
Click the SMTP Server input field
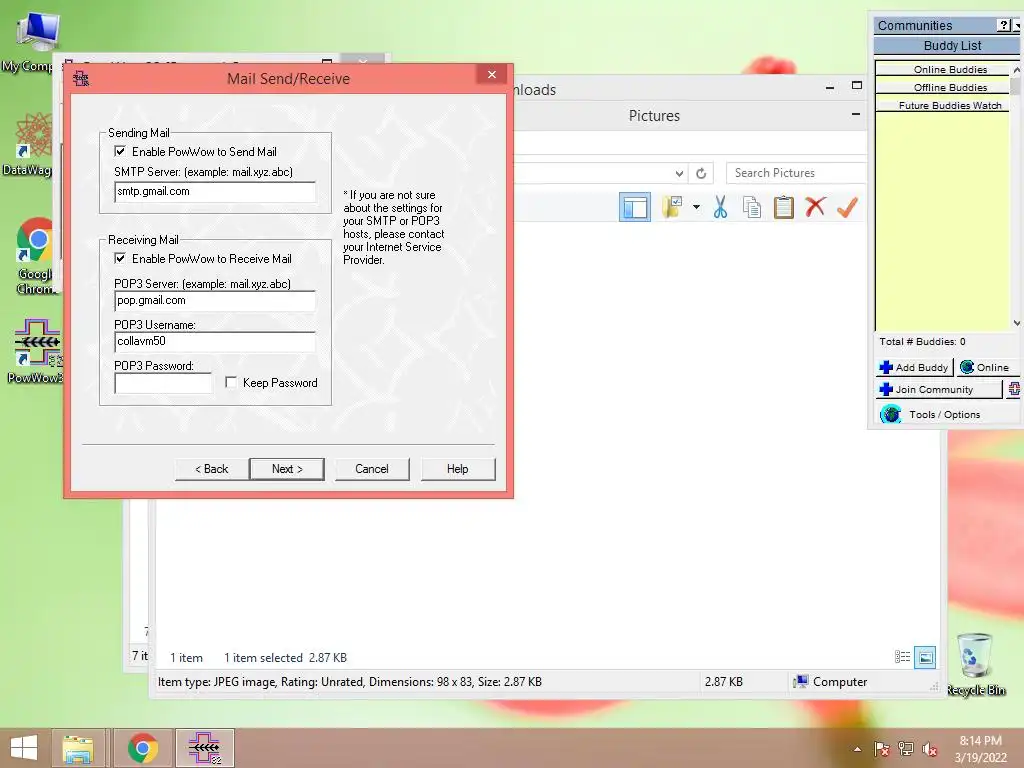(x=215, y=192)
